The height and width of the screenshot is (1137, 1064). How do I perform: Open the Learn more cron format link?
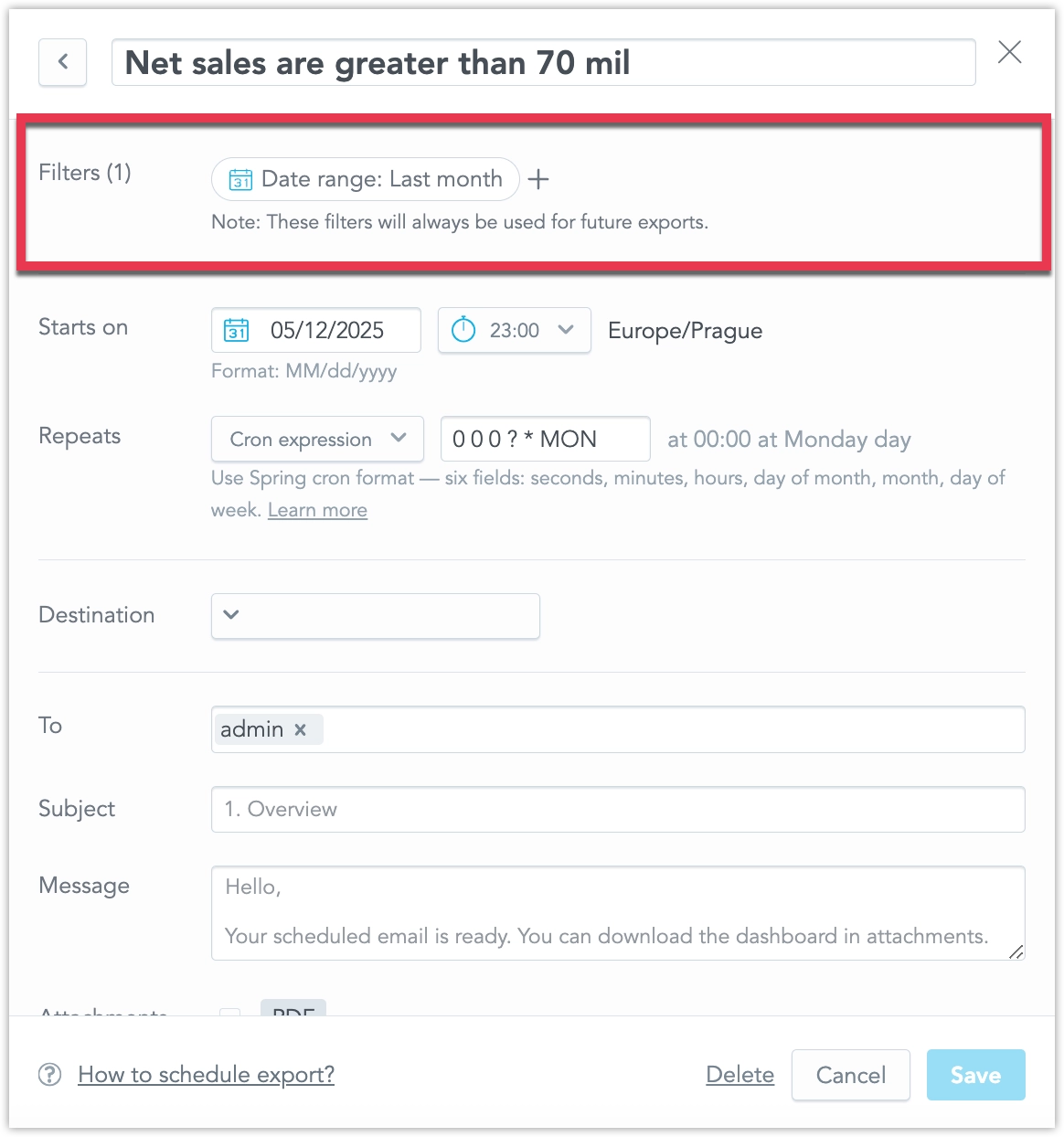(x=317, y=509)
